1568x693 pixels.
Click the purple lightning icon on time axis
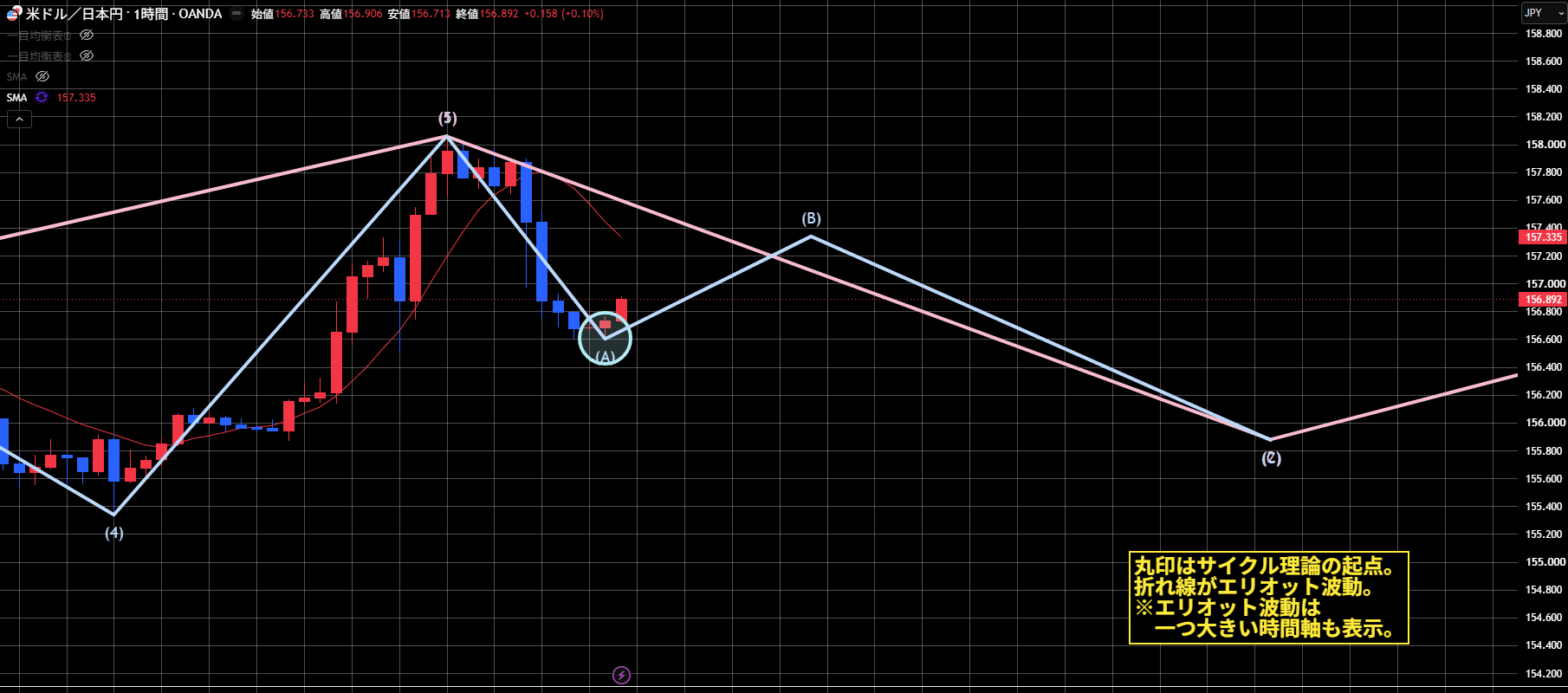click(x=621, y=675)
